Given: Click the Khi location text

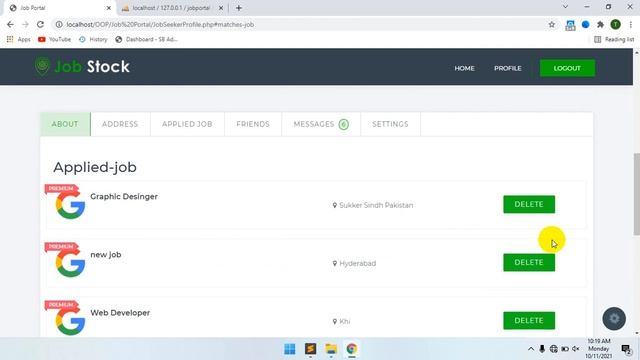Looking at the screenshot, I should pyautogui.click(x=344, y=322).
